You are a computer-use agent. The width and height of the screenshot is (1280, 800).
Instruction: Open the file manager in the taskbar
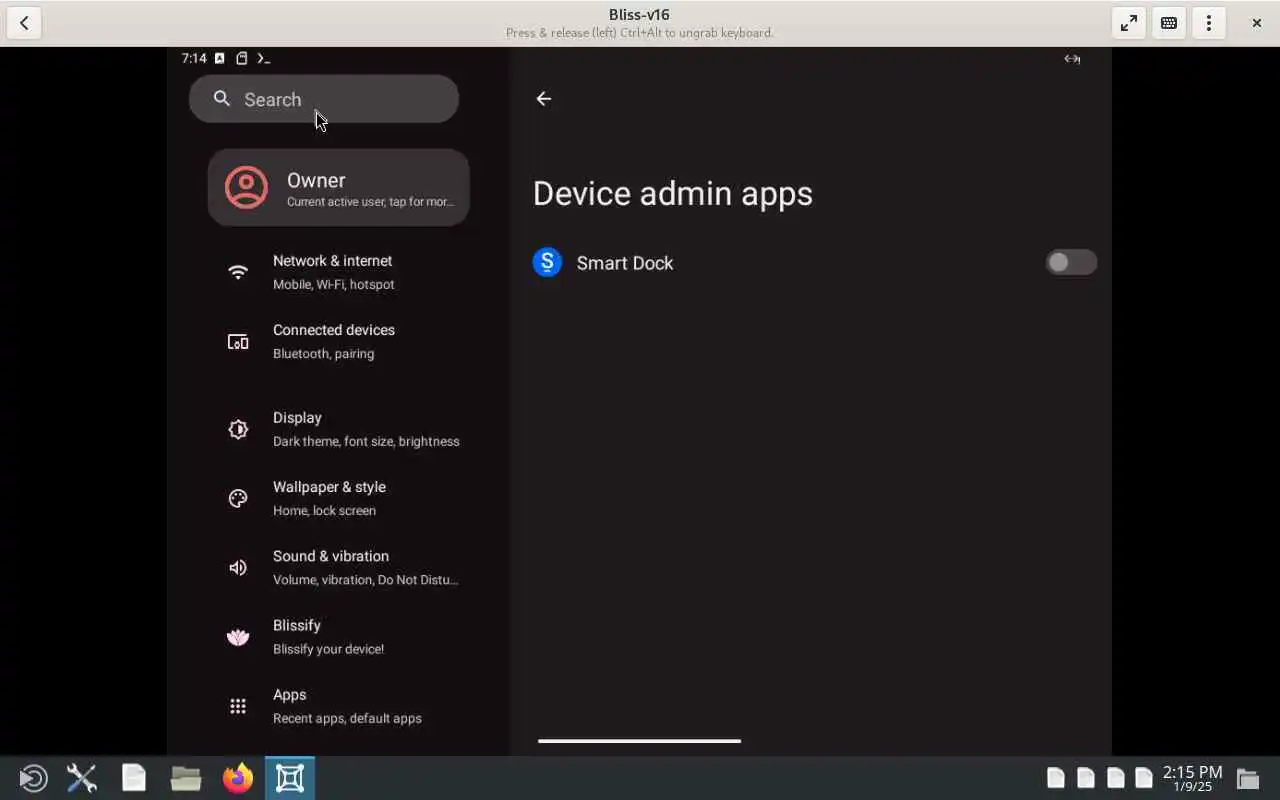point(186,778)
